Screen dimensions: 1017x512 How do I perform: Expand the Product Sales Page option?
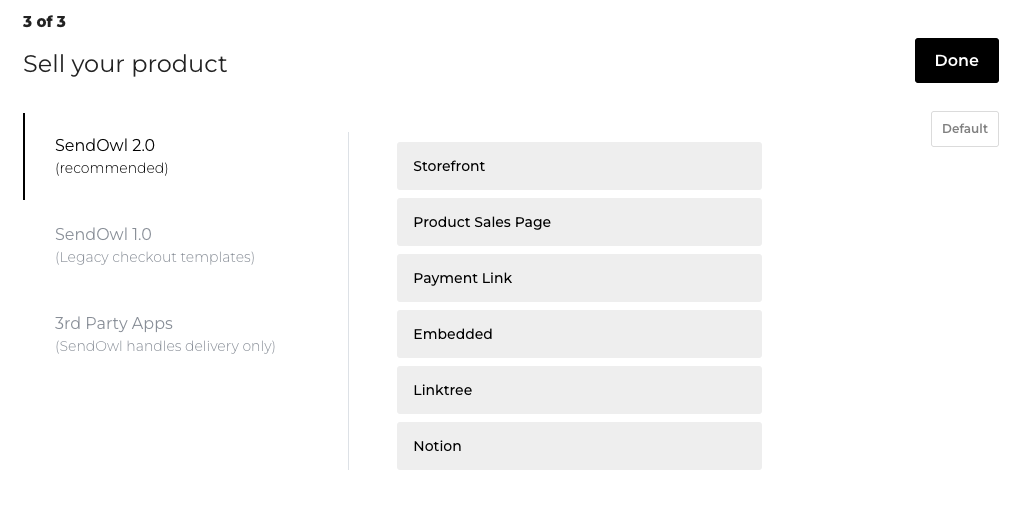click(579, 222)
